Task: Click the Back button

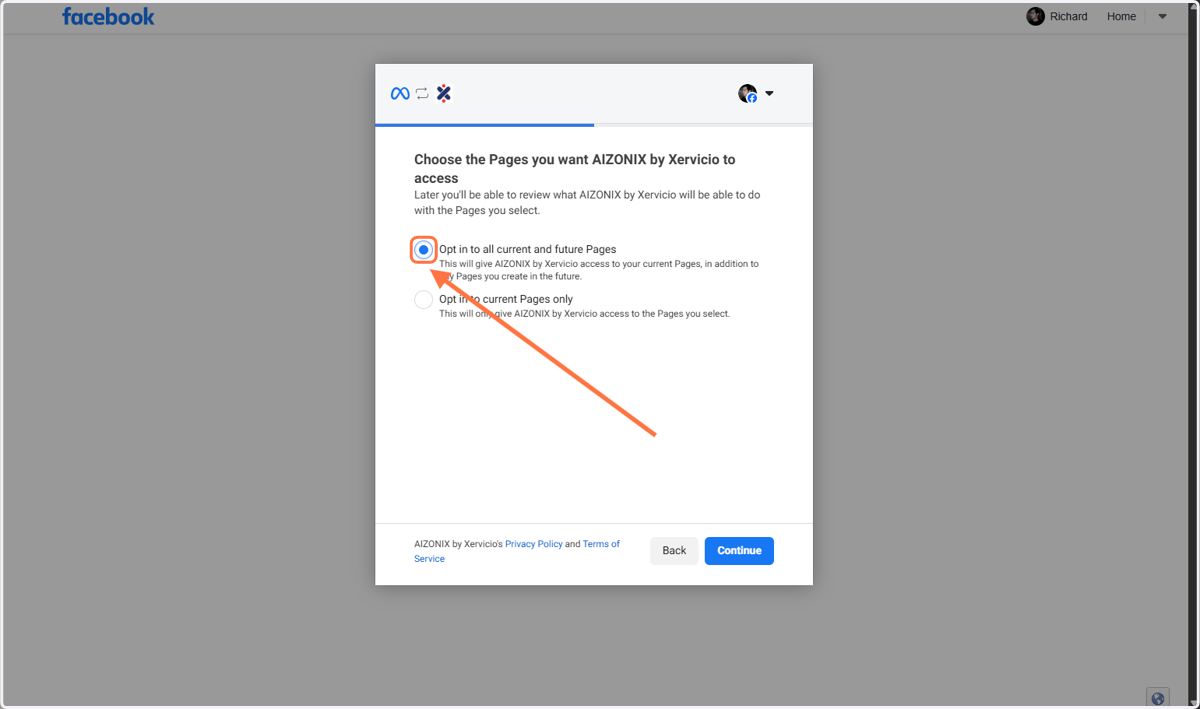Action: 674,551
